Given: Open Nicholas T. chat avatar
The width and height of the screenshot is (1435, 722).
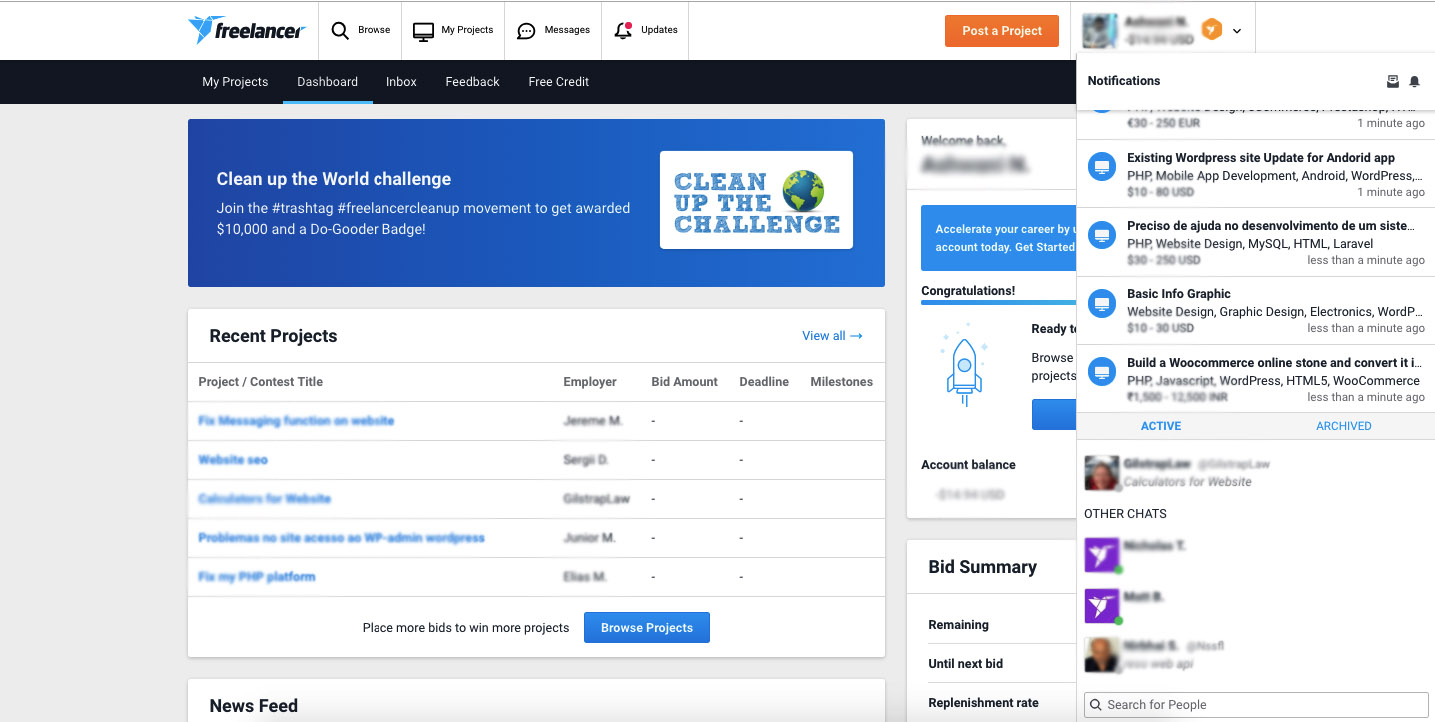Looking at the screenshot, I should (1101, 555).
